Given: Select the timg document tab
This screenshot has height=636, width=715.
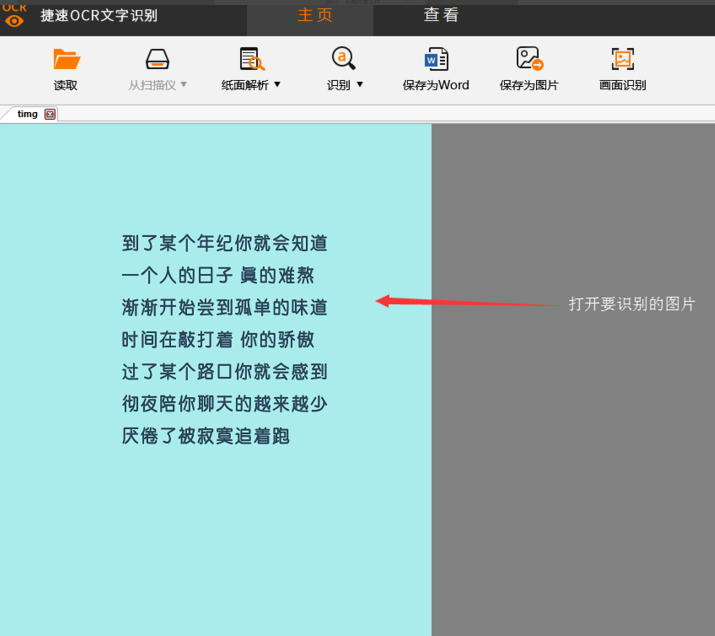Looking at the screenshot, I should tap(27, 114).
